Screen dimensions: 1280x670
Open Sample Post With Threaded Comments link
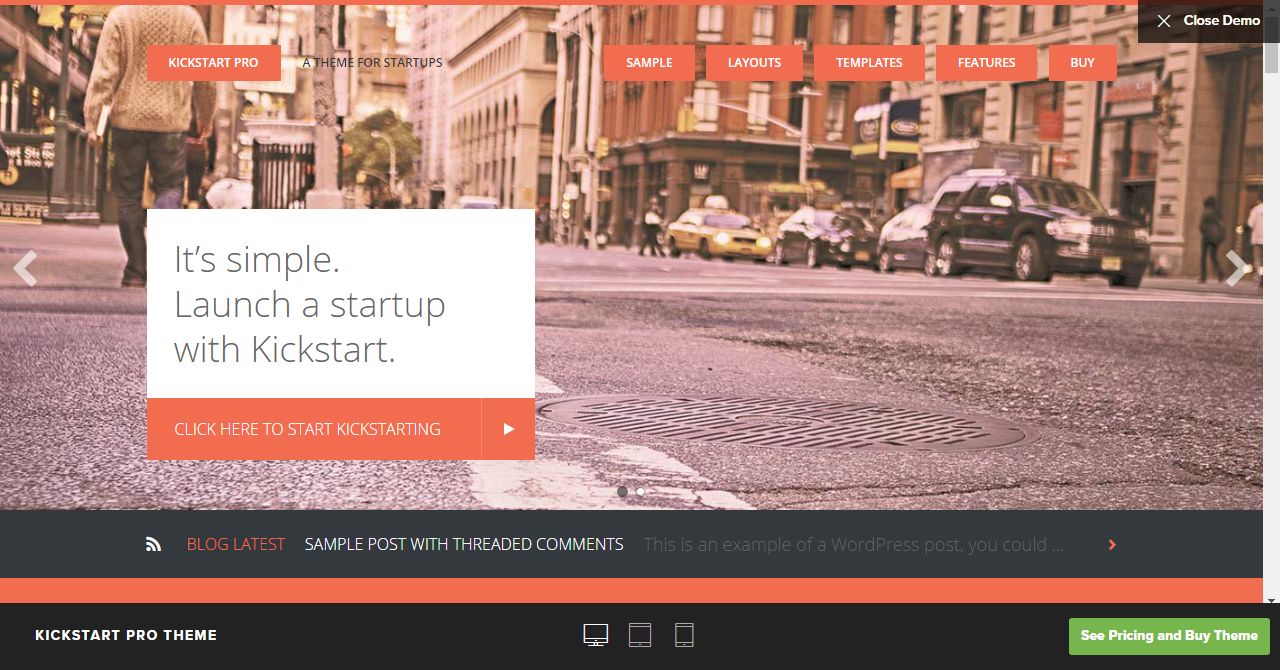coord(464,545)
